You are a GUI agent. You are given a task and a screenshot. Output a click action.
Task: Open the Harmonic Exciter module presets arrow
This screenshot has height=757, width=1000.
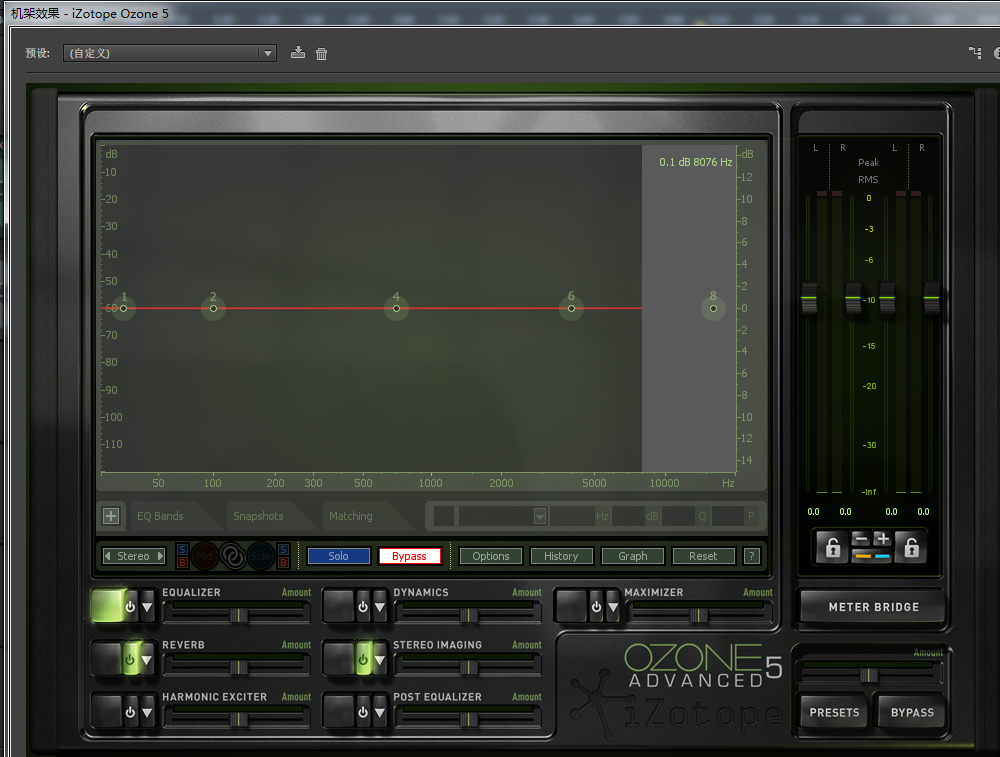click(x=147, y=712)
